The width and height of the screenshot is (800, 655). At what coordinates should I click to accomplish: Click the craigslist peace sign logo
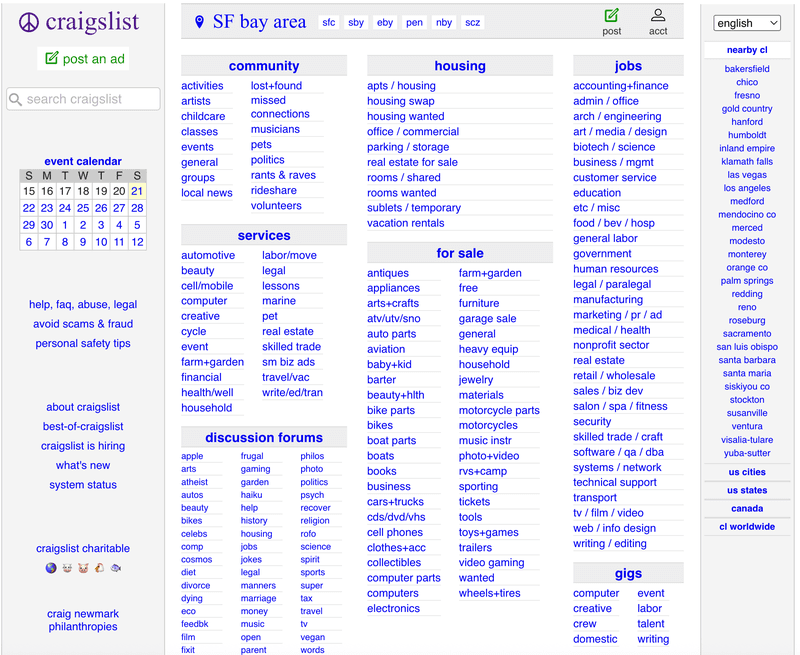point(29,21)
